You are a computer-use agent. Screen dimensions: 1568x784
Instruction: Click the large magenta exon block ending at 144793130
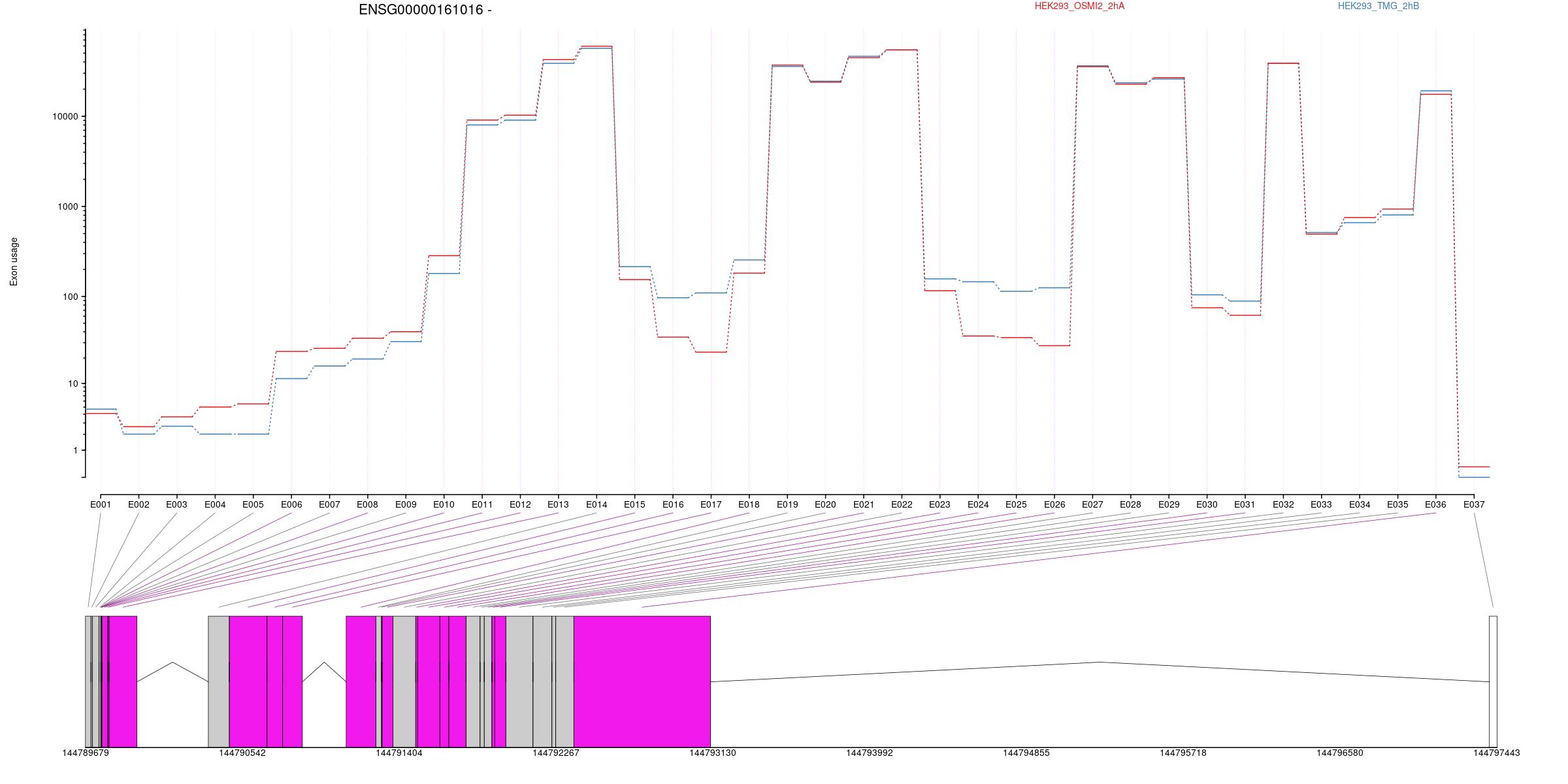click(642, 681)
